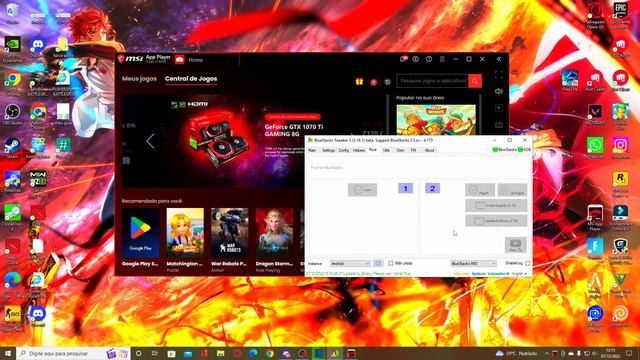640x360 pixels.
Task: Click the taskbar search box Digite aqui para pesquisar
Action: pos(73,353)
